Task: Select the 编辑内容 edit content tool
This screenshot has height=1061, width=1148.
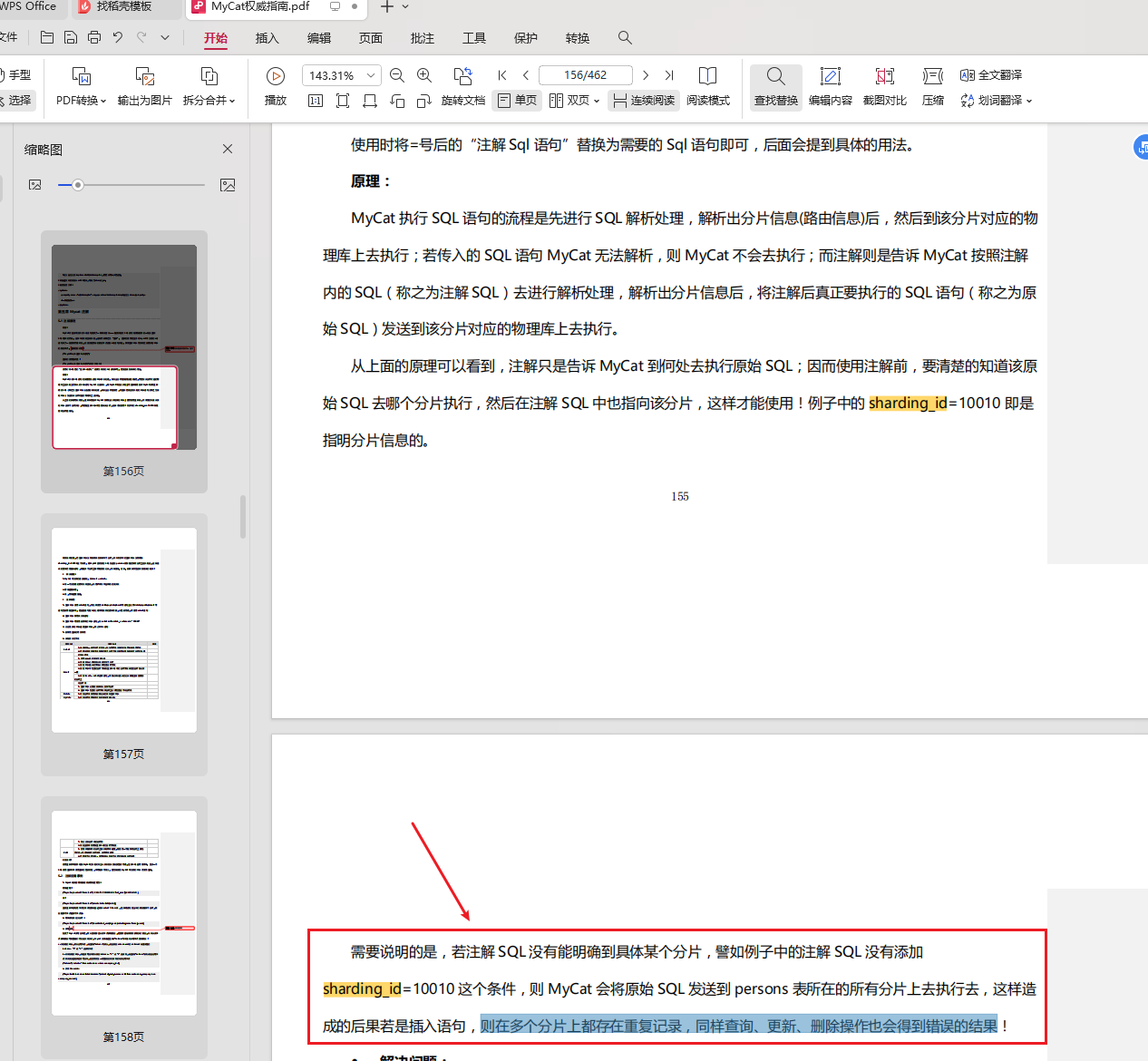Action: [x=830, y=86]
